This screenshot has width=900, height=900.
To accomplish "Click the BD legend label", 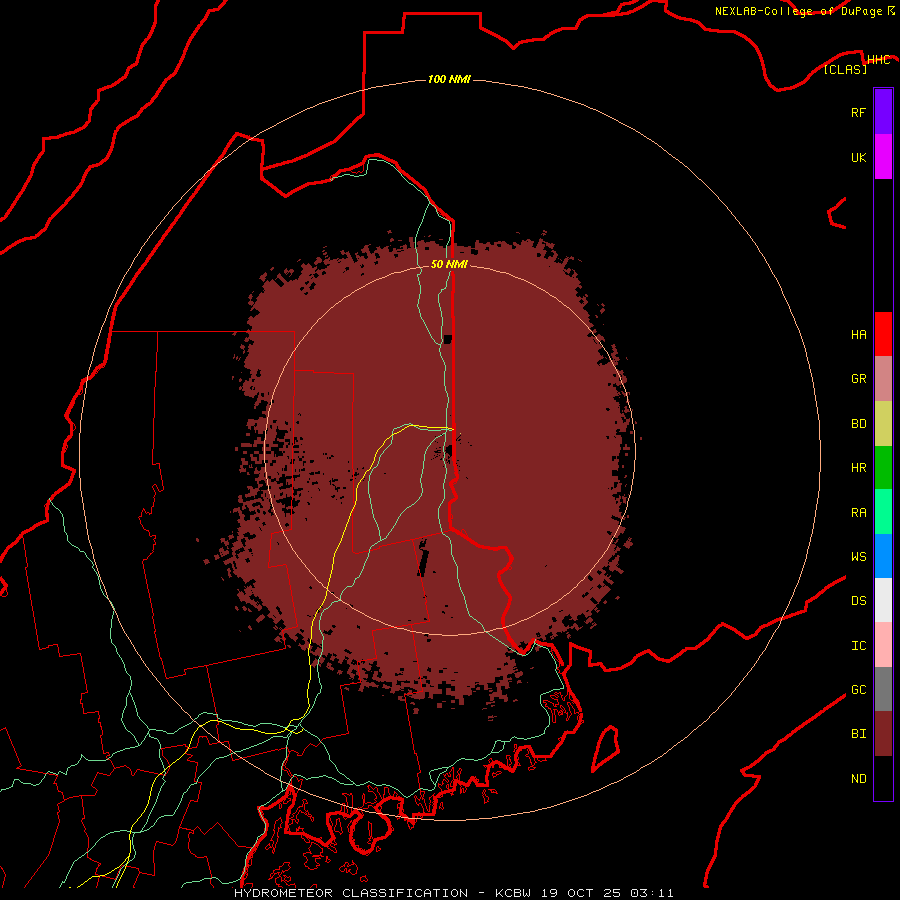I will point(858,424).
